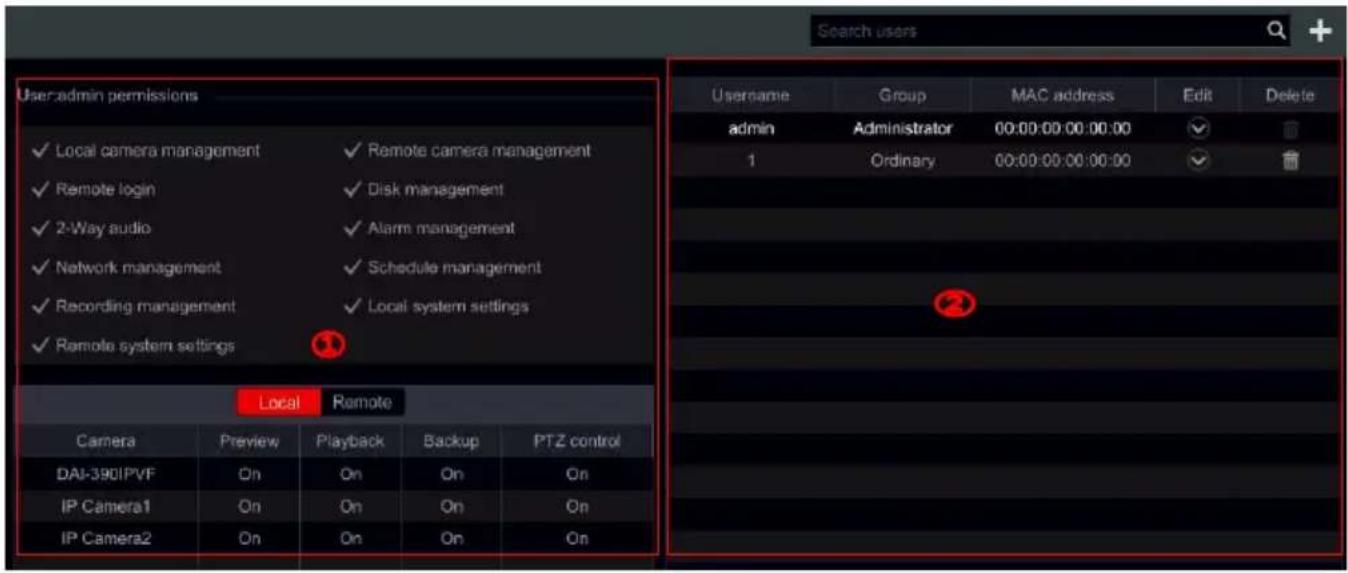Toggle Local system settings permission
The height and width of the screenshot is (573, 1348).
coord(436,306)
